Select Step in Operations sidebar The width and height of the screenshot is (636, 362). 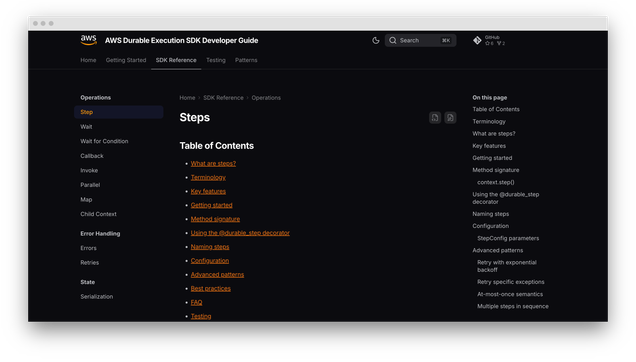pyautogui.click(x=118, y=112)
